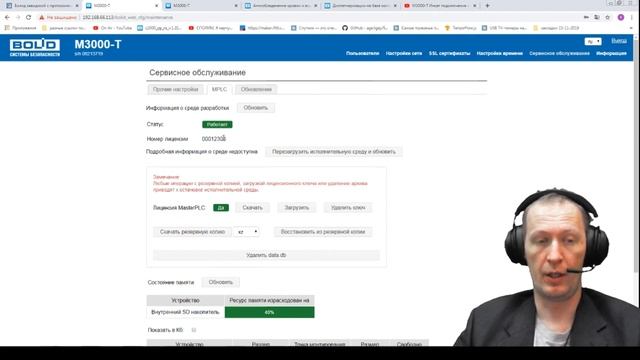Click the Удалить data.db button
Image resolution: width=640 pixels, height=360 pixels.
click(x=266, y=255)
